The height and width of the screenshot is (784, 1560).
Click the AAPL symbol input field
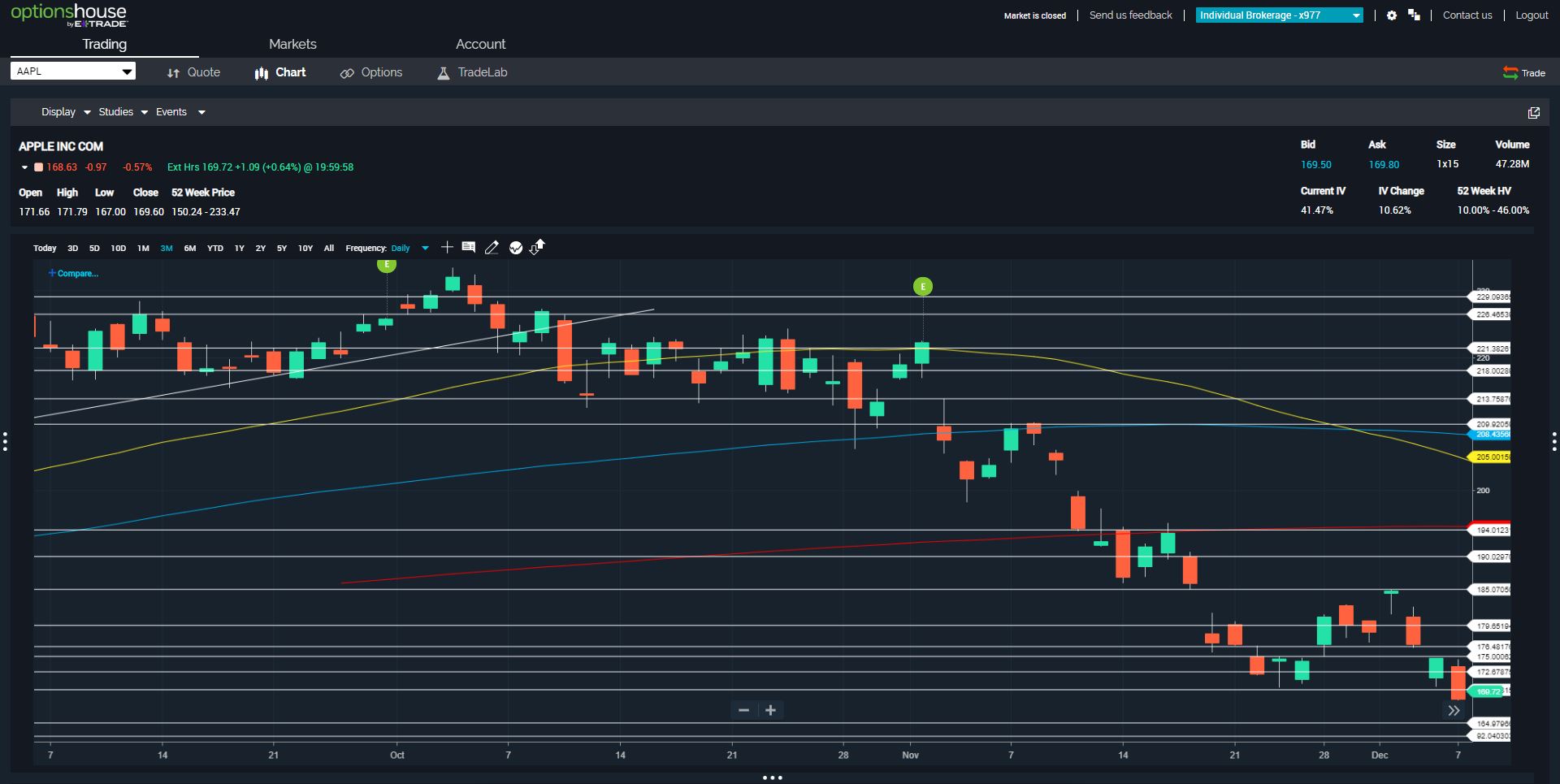(73, 71)
